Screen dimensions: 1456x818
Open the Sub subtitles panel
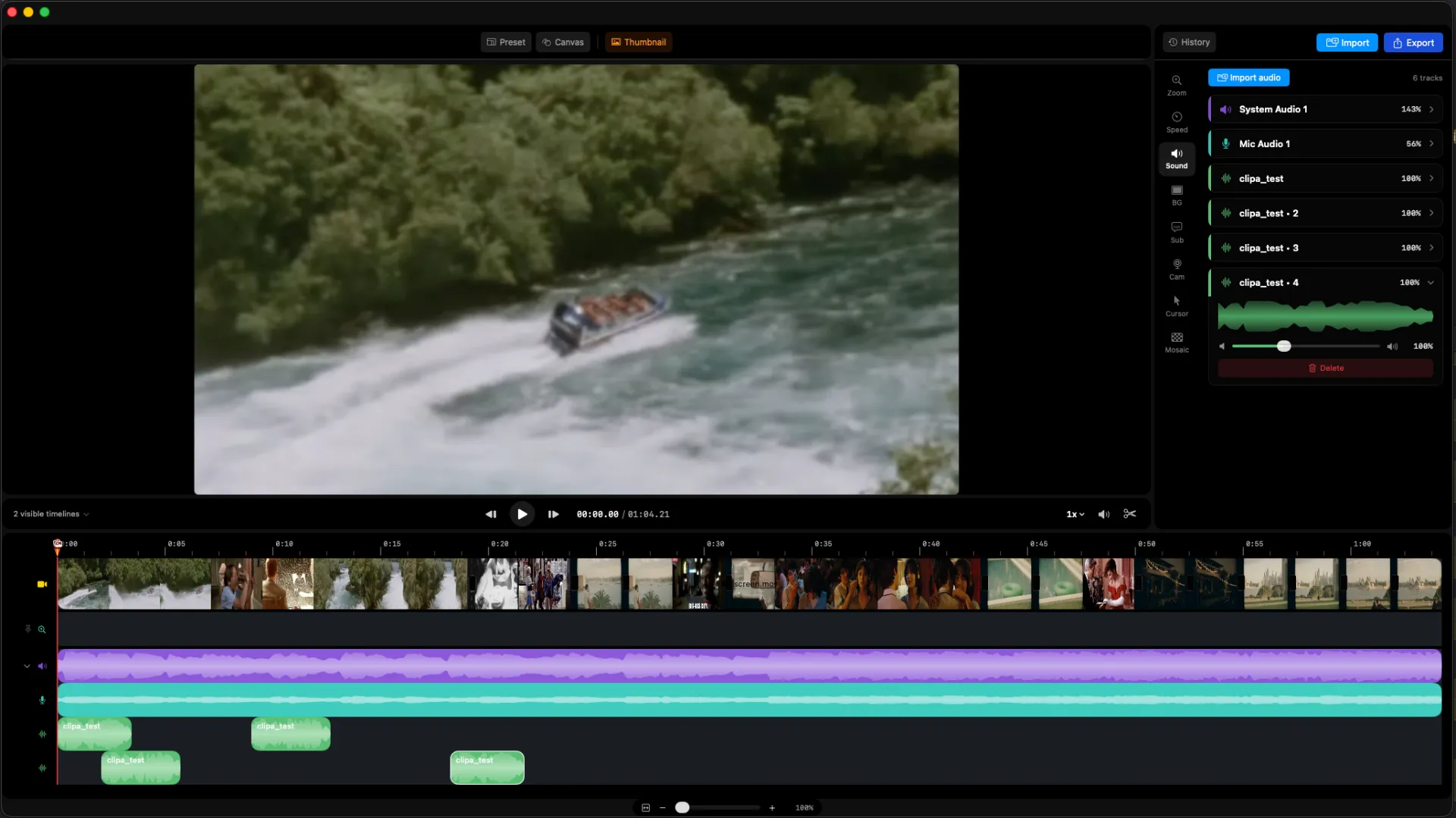(1176, 232)
